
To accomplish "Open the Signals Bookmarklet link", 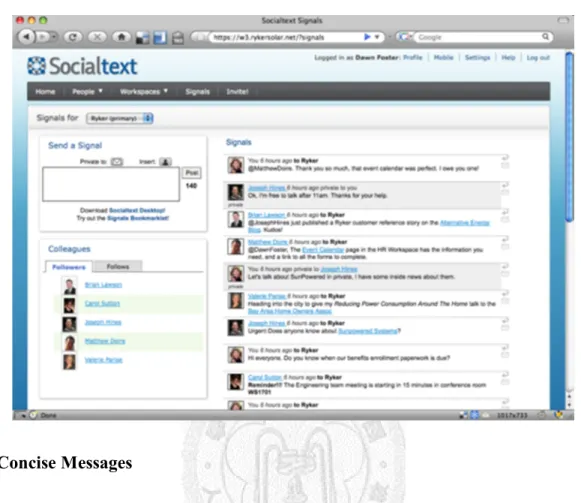I will (138, 218).
